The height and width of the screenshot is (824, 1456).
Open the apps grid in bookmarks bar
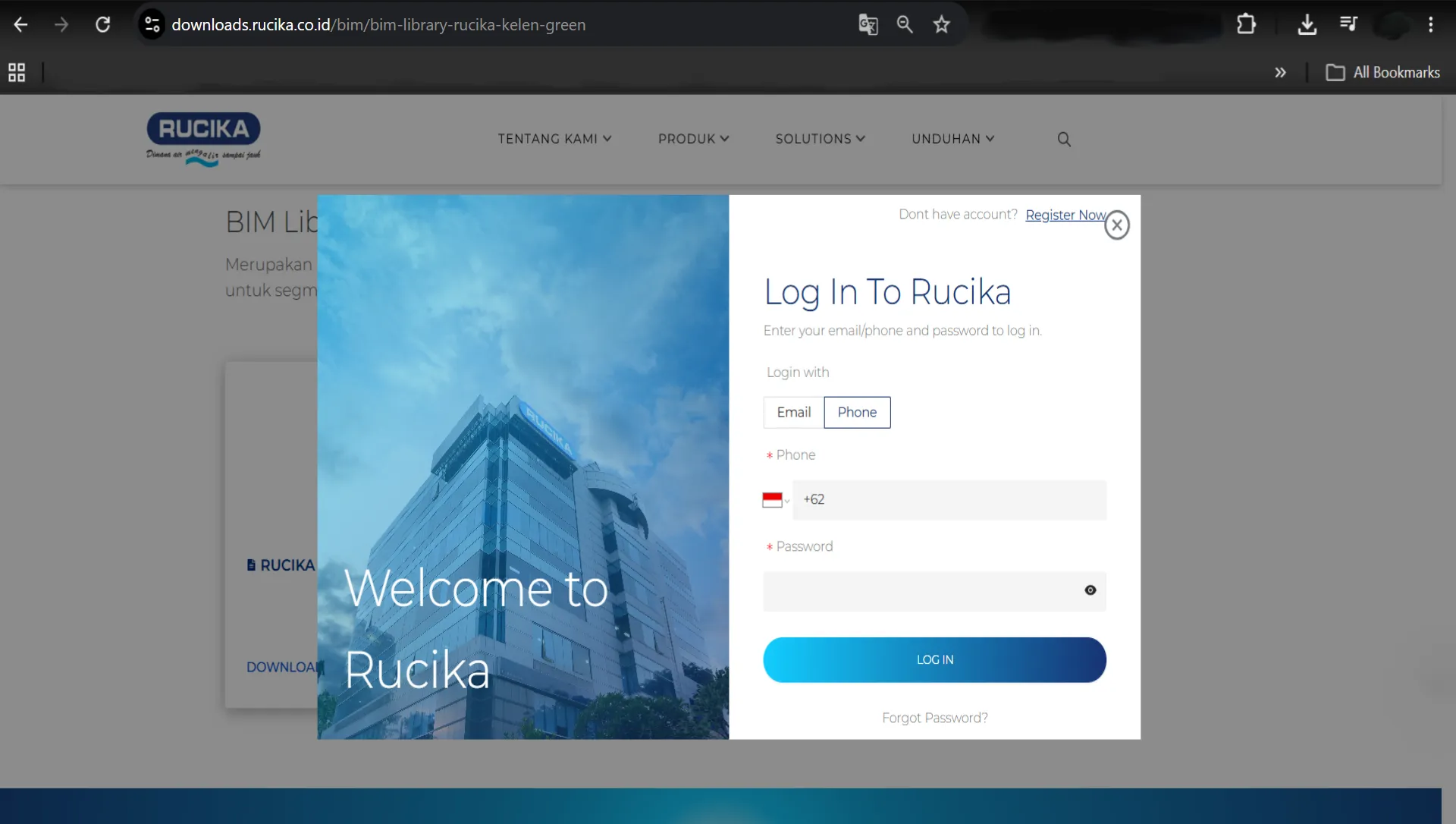(17, 72)
